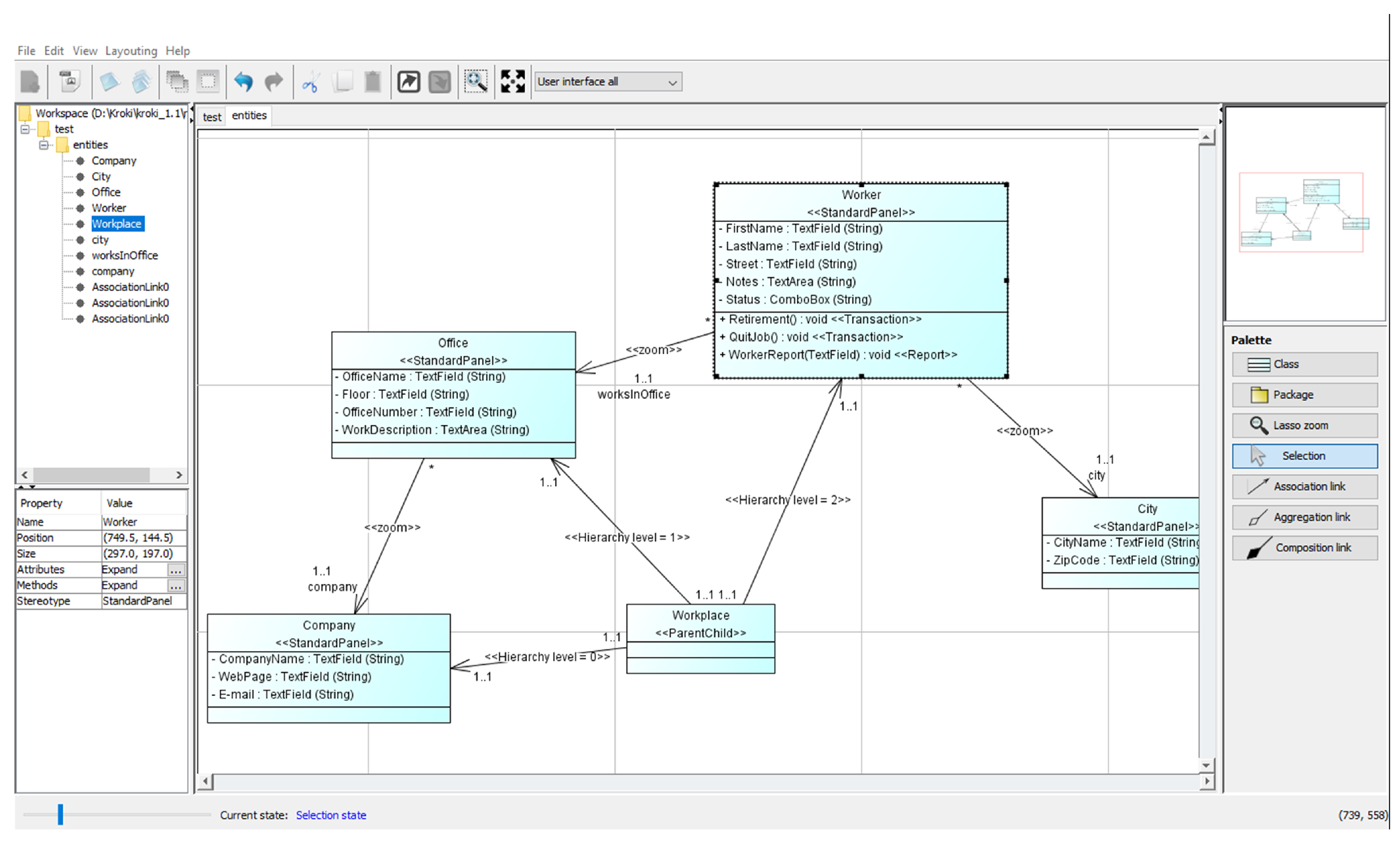Collapse the entities folder in tree
The image size is (1400, 842).
(x=44, y=145)
